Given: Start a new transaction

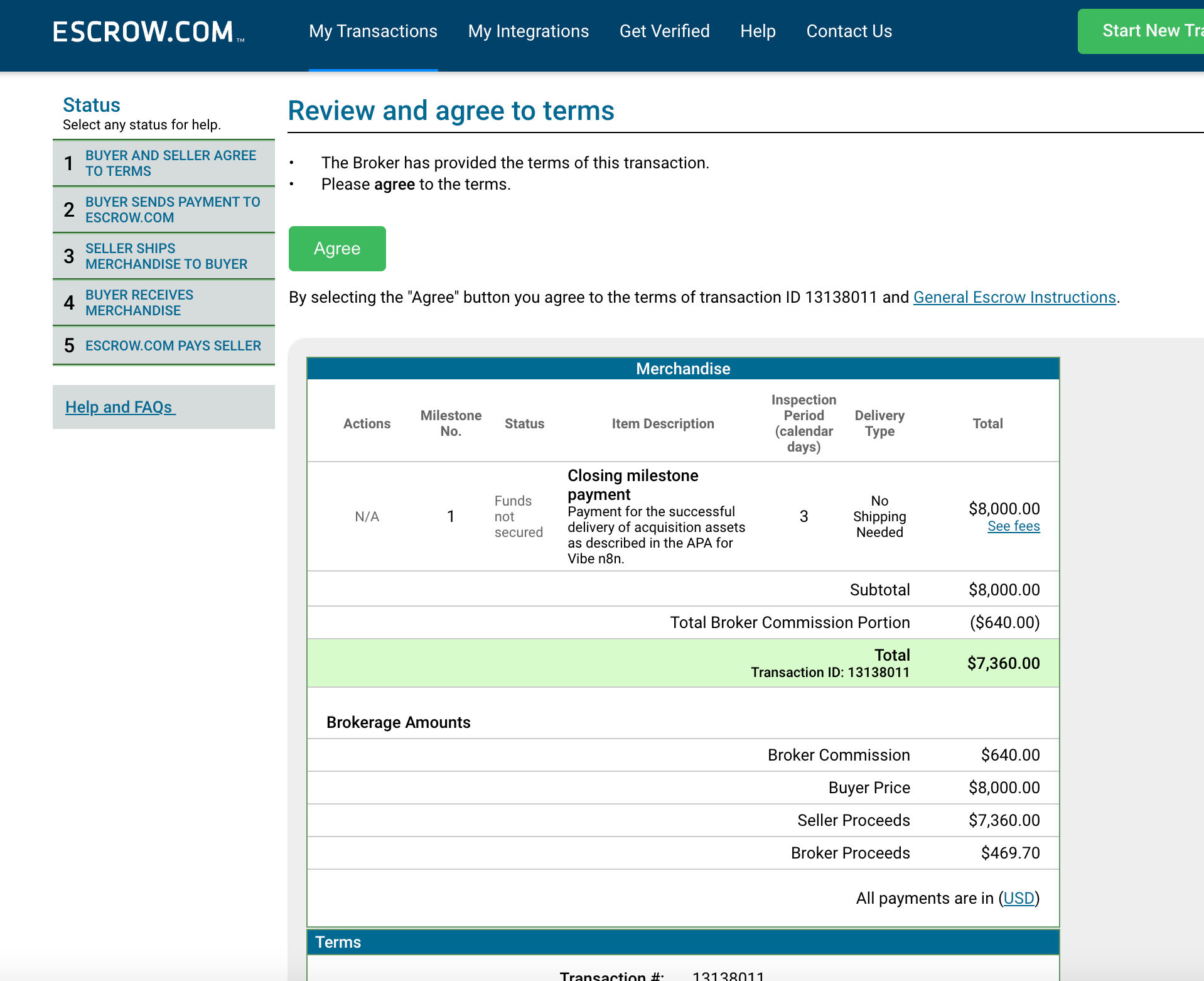Looking at the screenshot, I should pos(1141,31).
